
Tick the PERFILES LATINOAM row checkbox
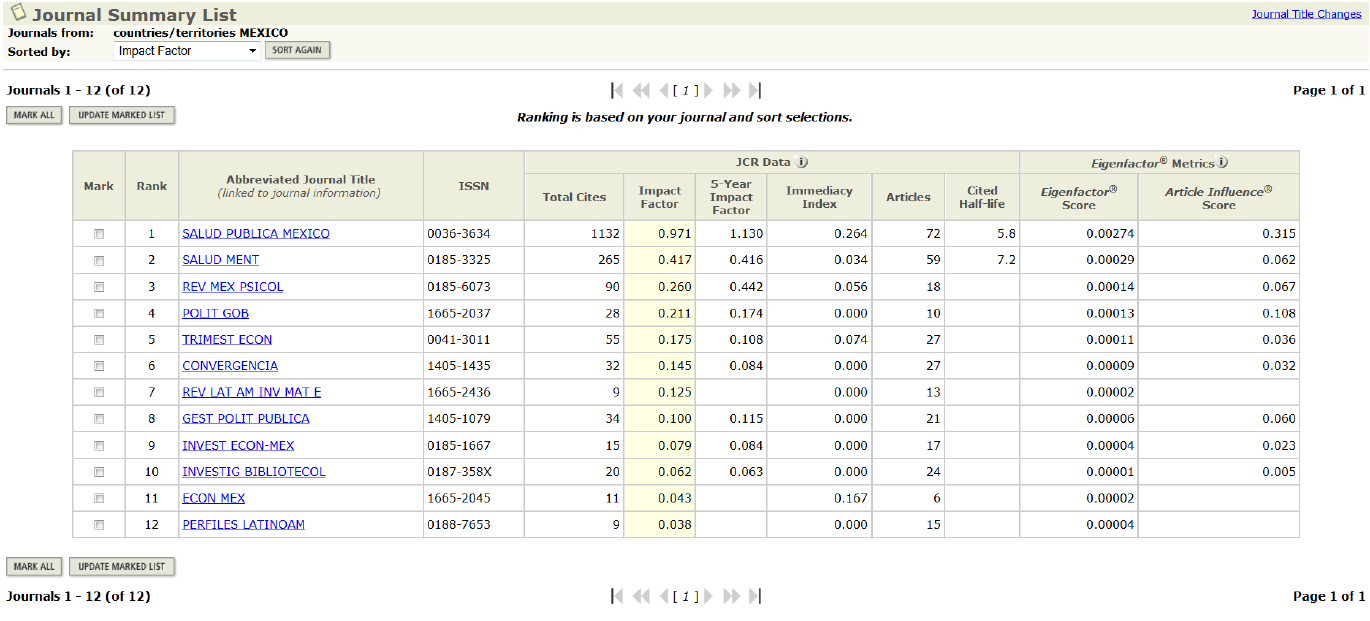(x=99, y=525)
